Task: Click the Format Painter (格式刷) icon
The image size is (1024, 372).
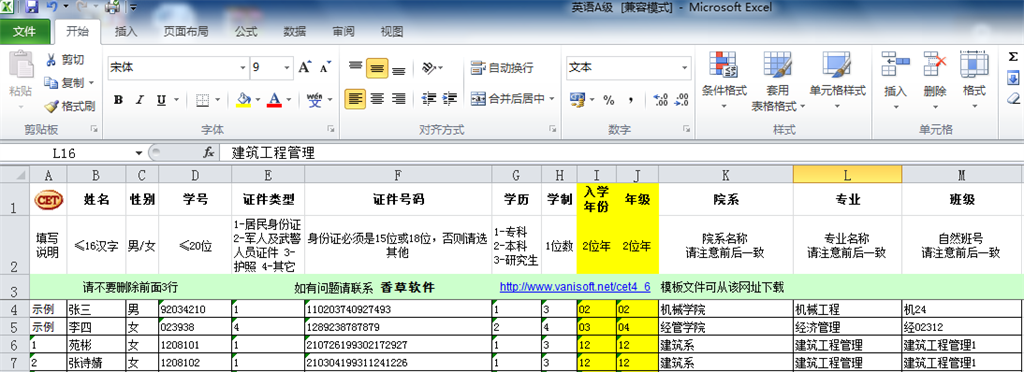Action: coord(51,105)
